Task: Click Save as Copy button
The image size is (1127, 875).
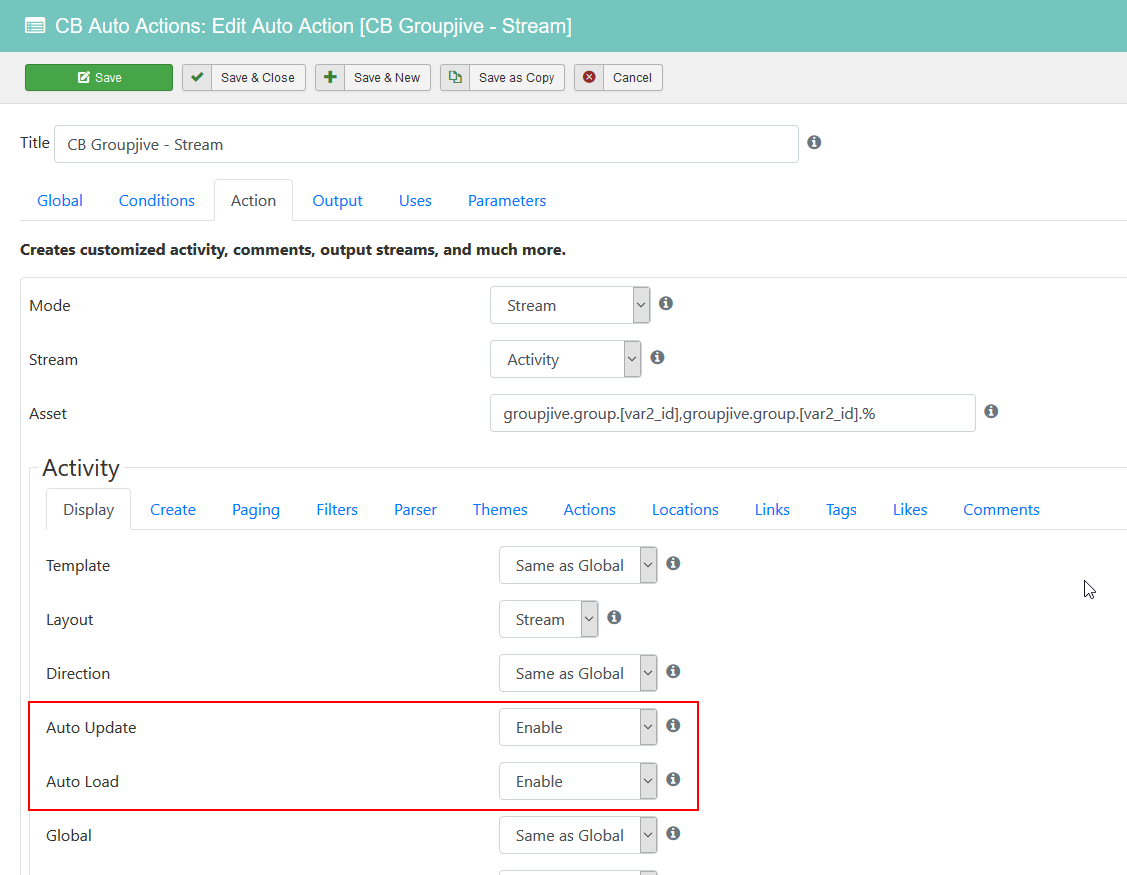Action: [502, 78]
